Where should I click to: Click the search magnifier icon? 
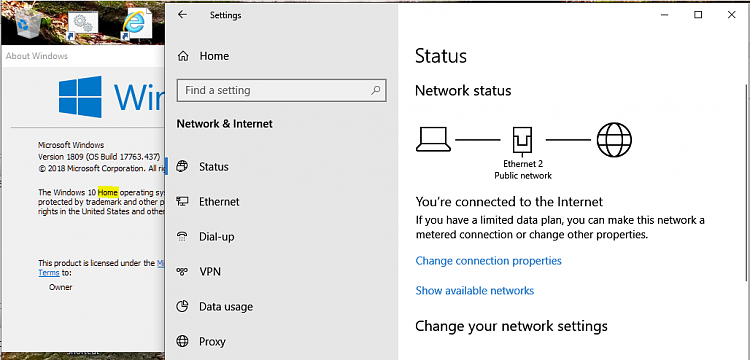pos(376,90)
